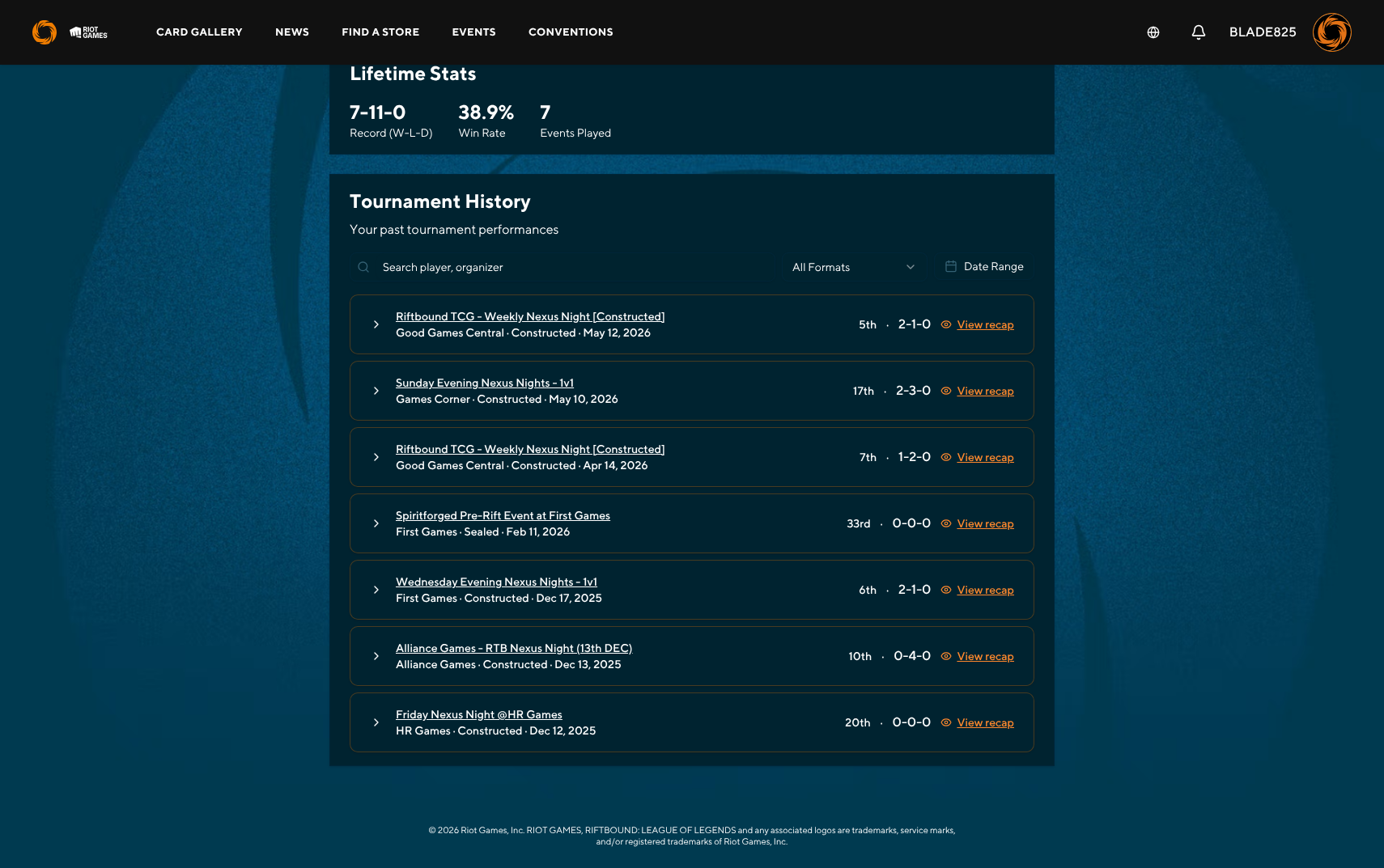Click the 20th placement text
1384x868 pixels.
click(x=858, y=722)
